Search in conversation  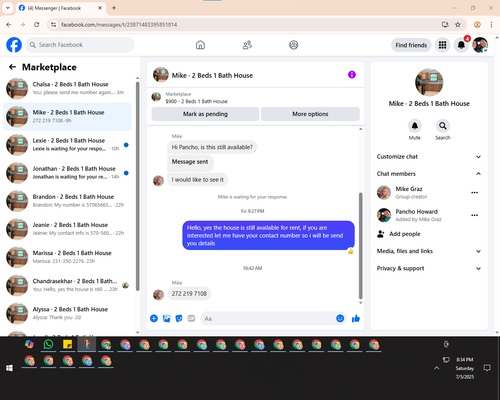(443, 126)
